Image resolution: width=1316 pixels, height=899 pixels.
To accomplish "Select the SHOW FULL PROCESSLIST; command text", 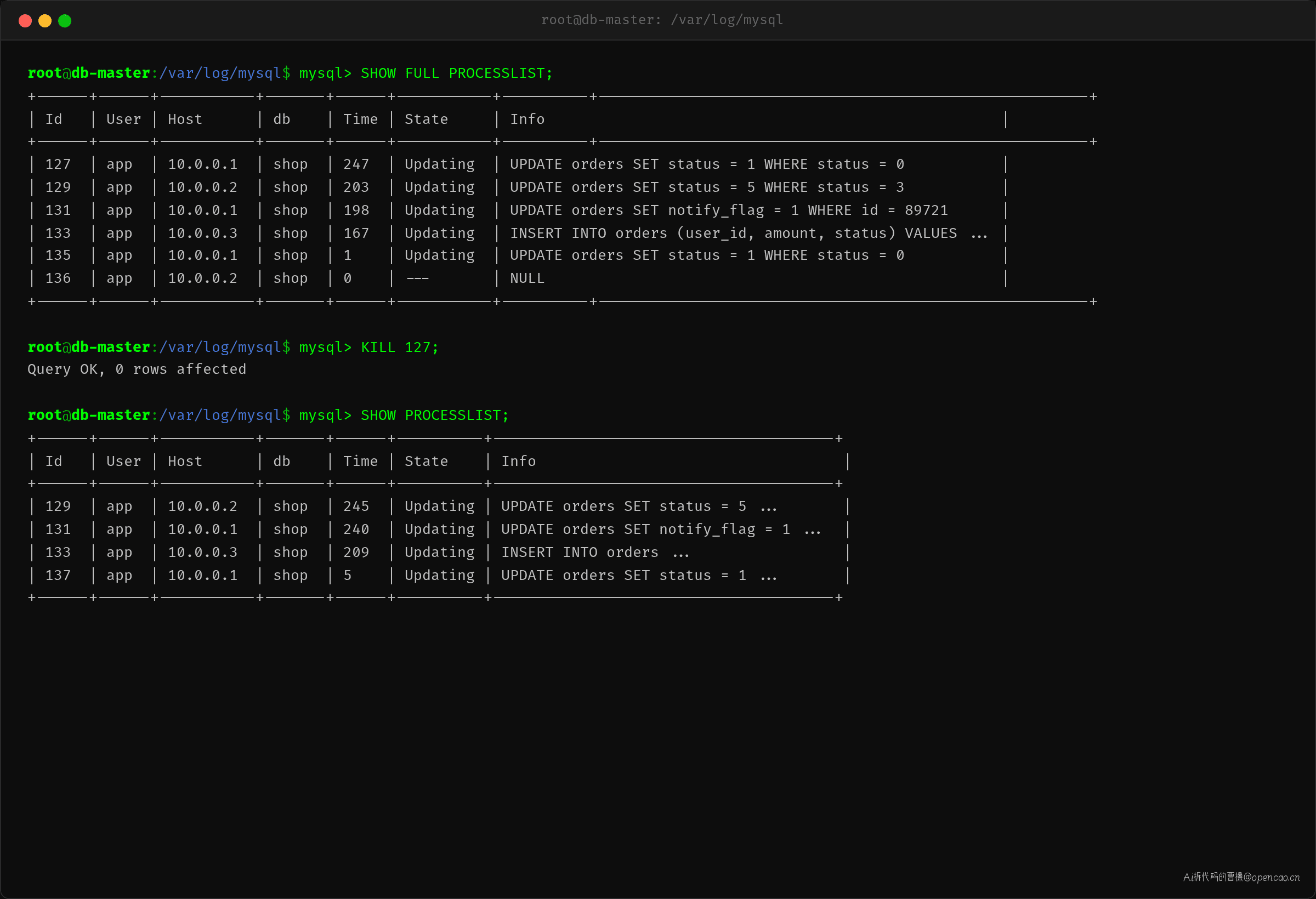I will tap(456, 73).
